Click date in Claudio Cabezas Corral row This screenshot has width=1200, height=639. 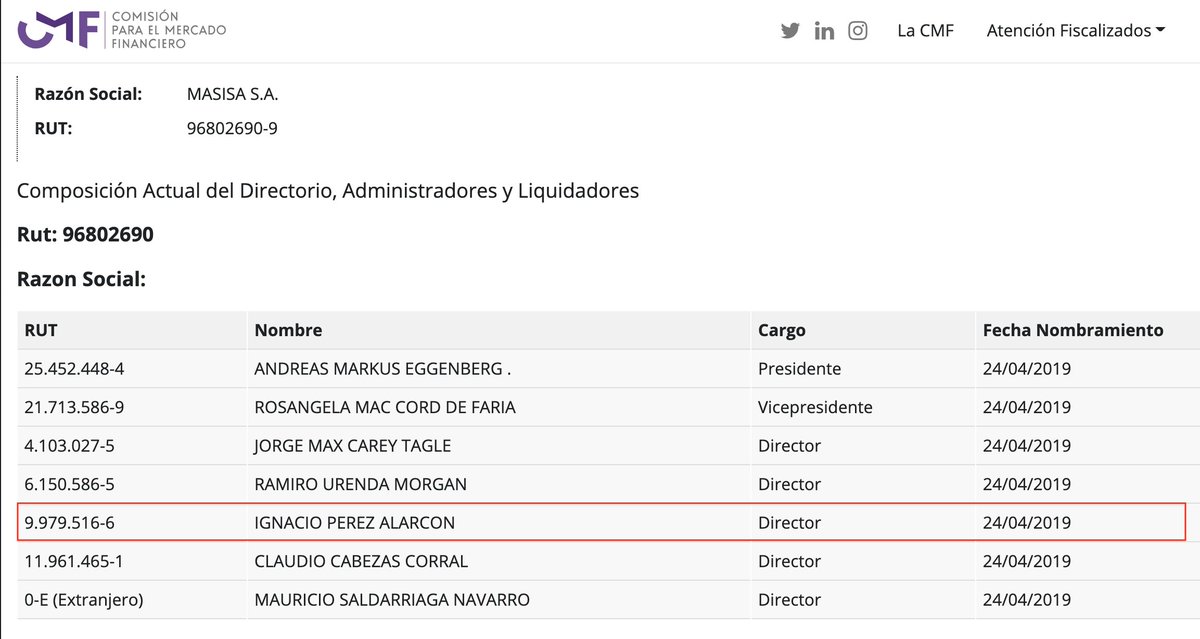pyautogui.click(x=1027, y=561)
